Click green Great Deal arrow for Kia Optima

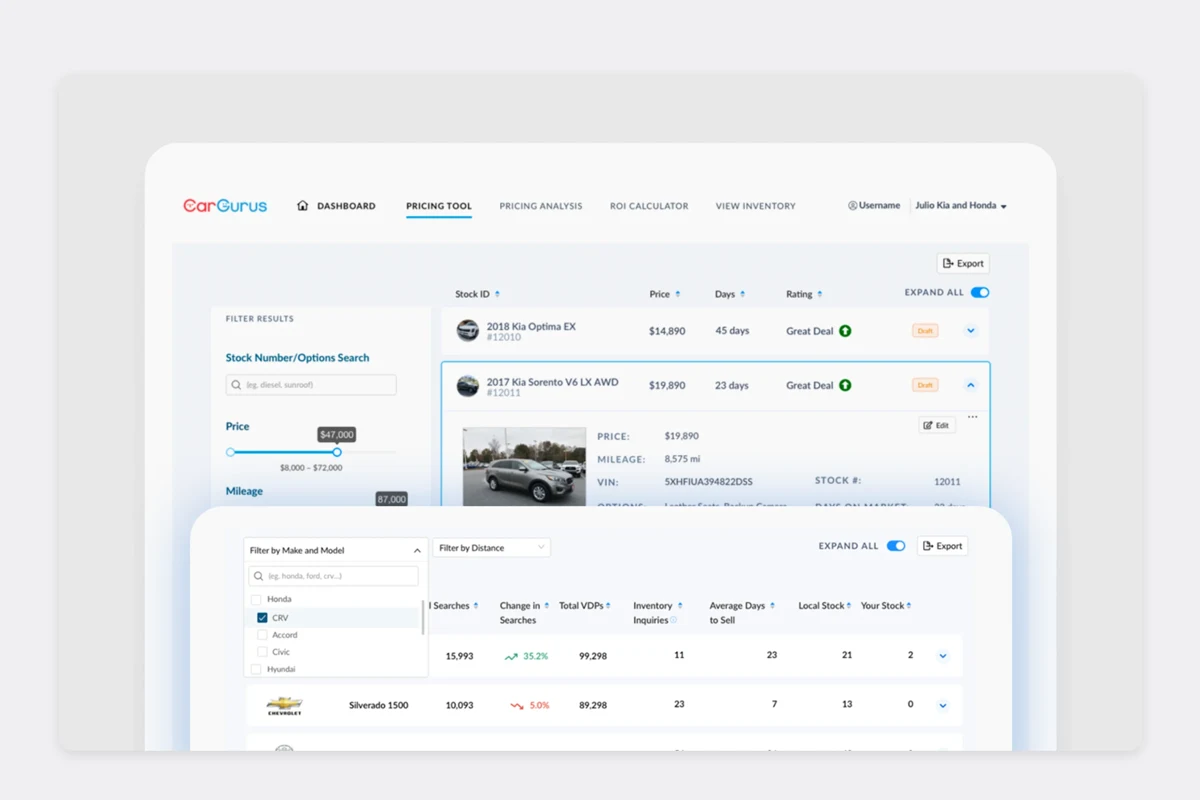(845, 330)
